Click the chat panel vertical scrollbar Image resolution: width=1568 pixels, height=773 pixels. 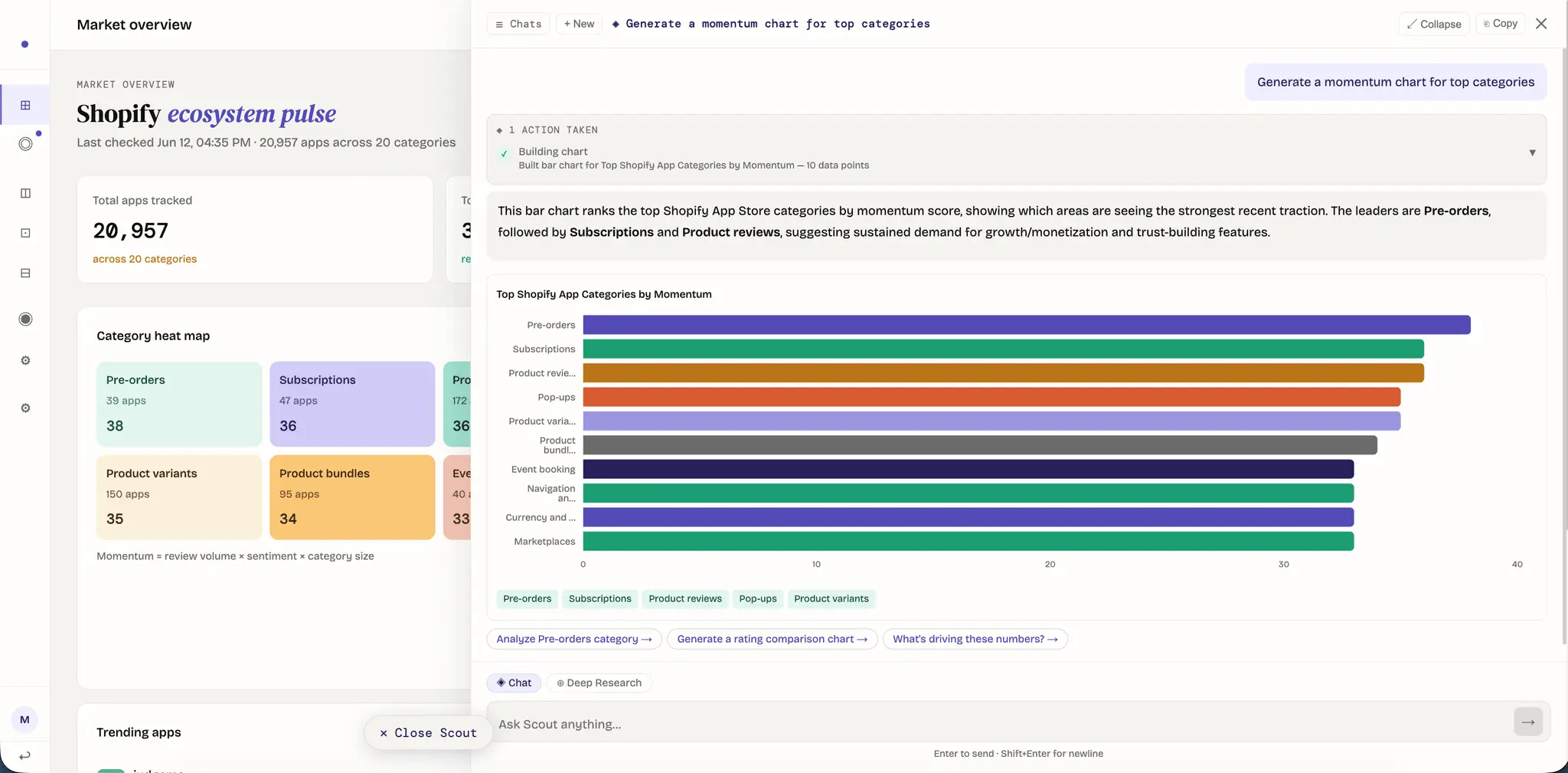point(1564,345)
